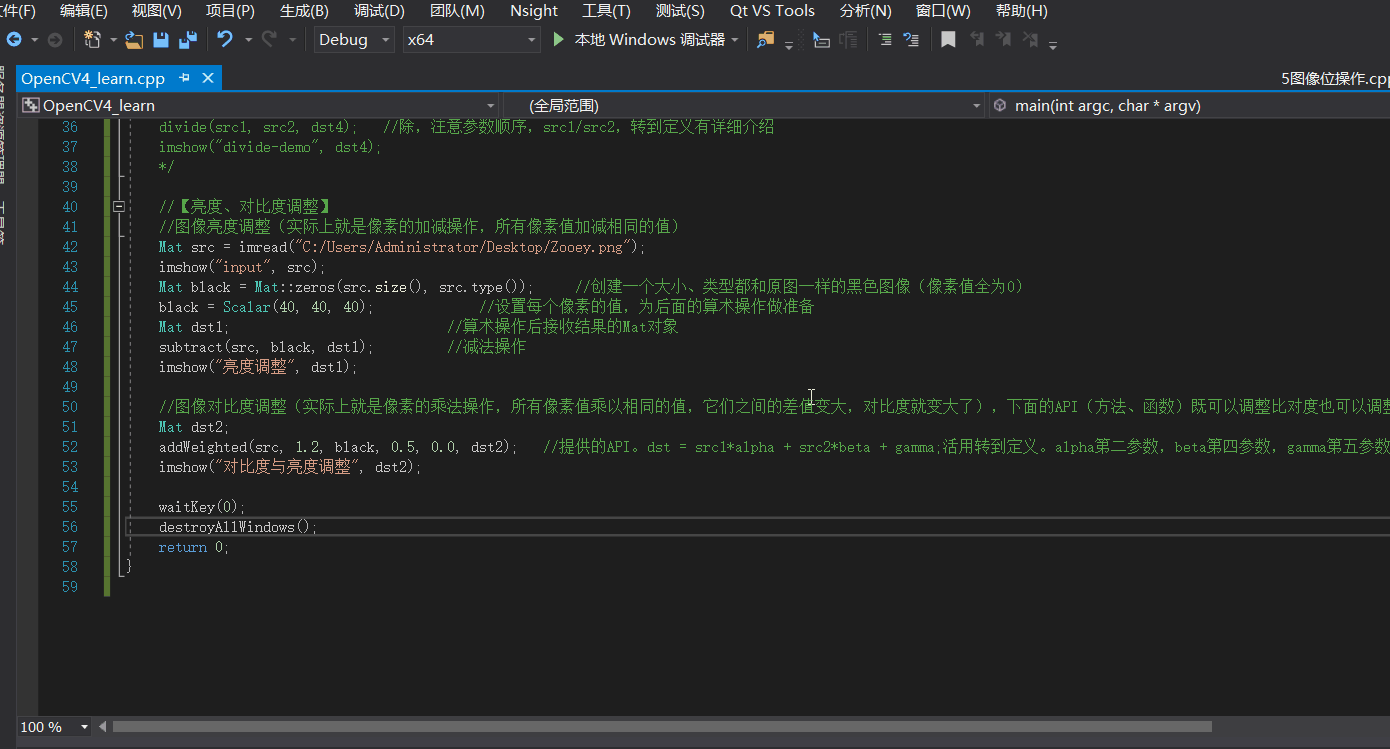Image resolution: width=1390 pixels, height=749 pixels.
Task: Click the addWeighted function call on line 52
Action: tap(338, 447)
